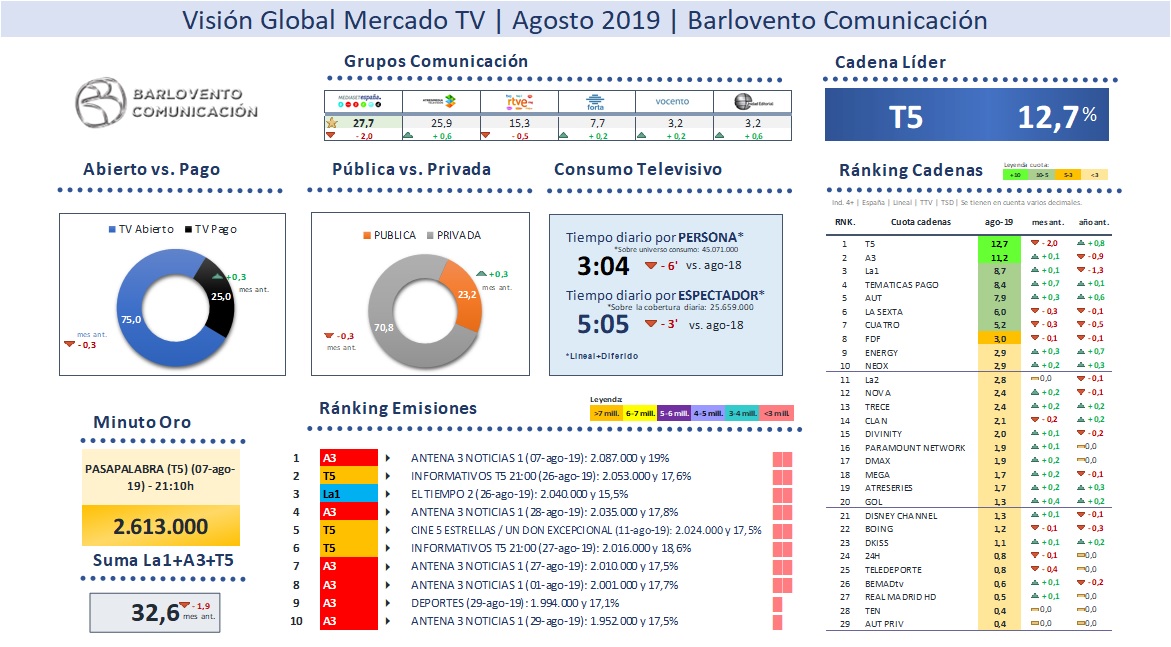Viewport: 1171px width, 647px height.
Task: Select the vocento logo in Grupos Comunicación
Action: tap(673, 102)
